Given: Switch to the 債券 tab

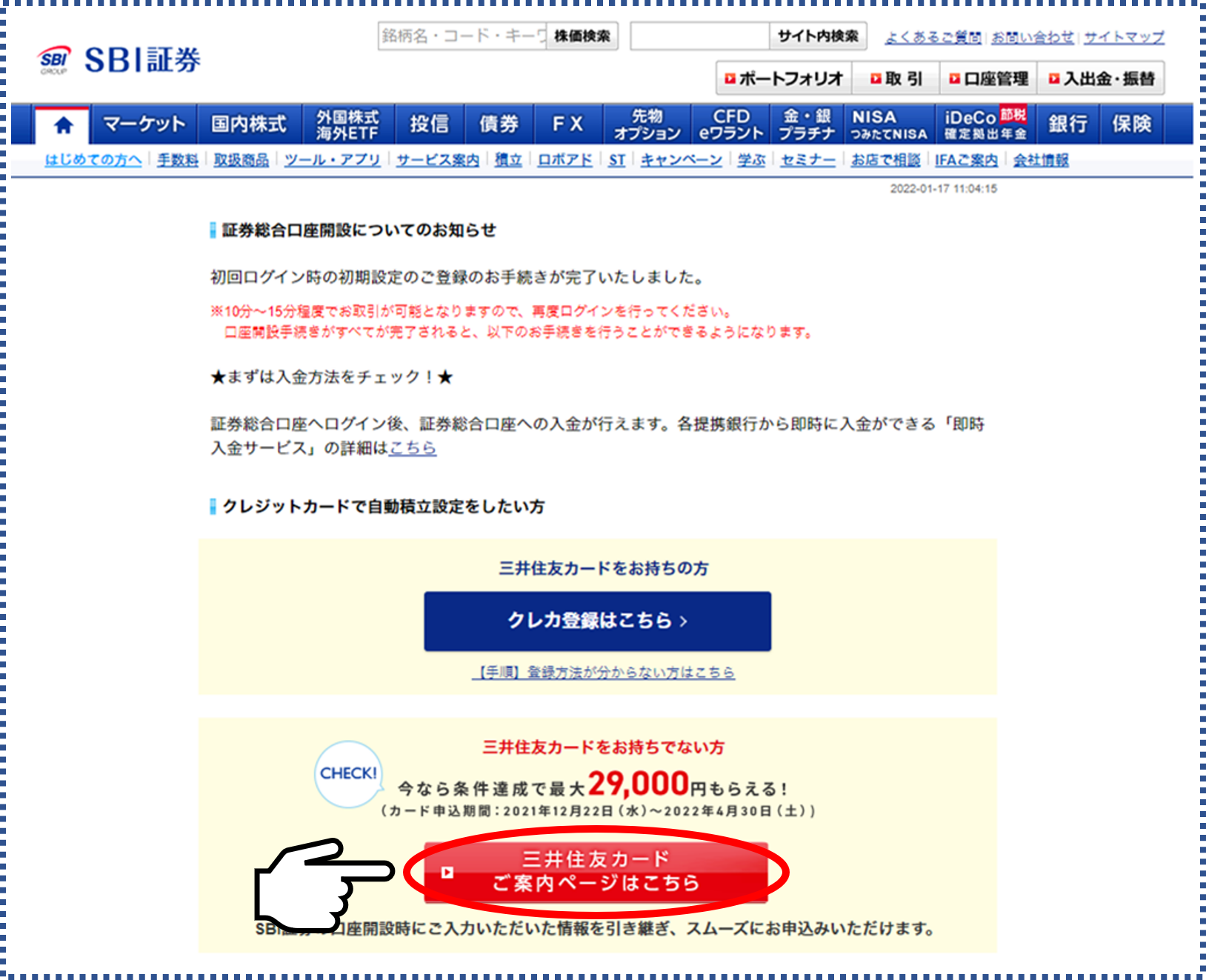Looking at the screenshot, I should [x=498, y=124].
